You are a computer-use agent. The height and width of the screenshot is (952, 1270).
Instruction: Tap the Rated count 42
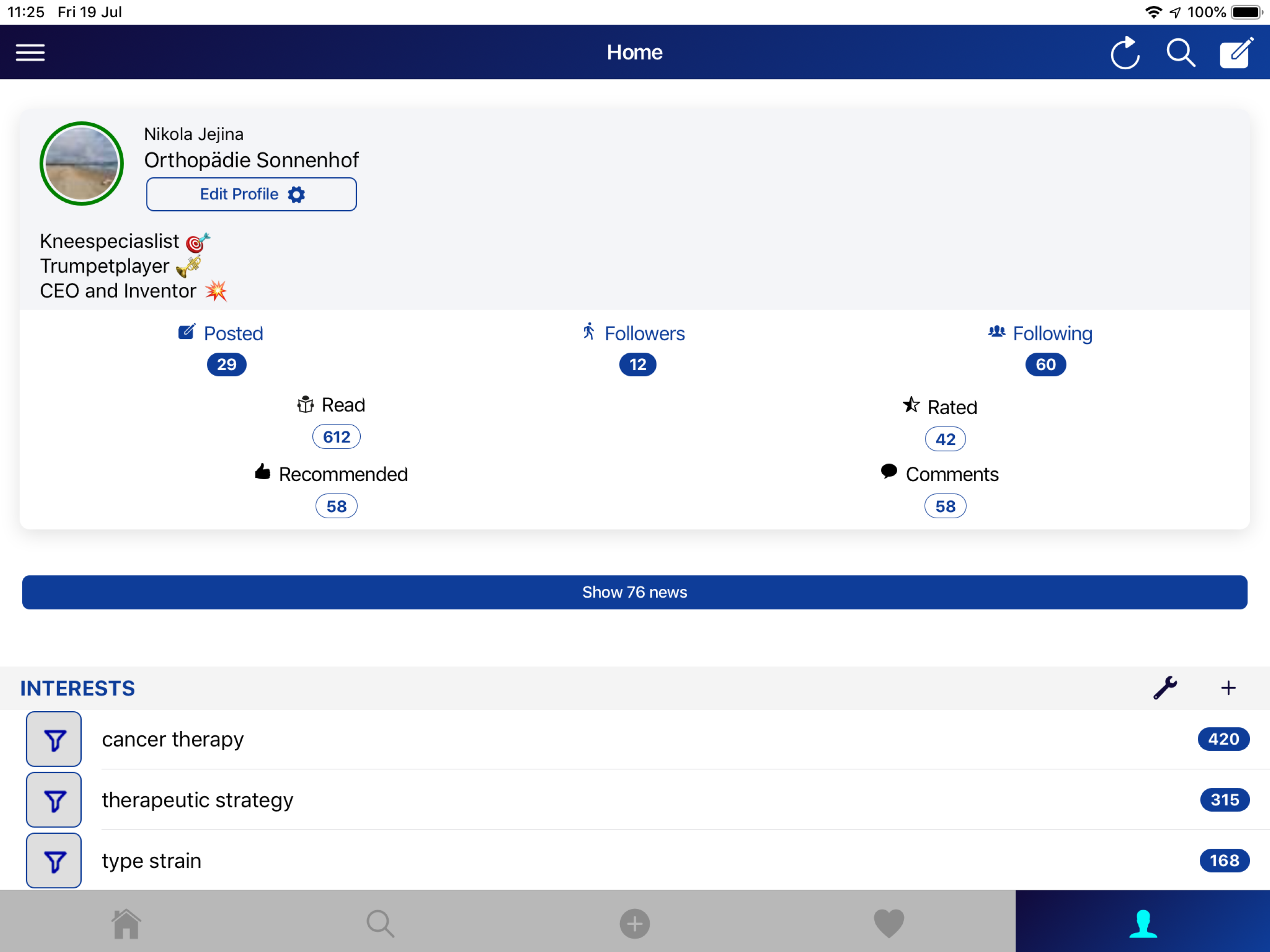point(945,439)
